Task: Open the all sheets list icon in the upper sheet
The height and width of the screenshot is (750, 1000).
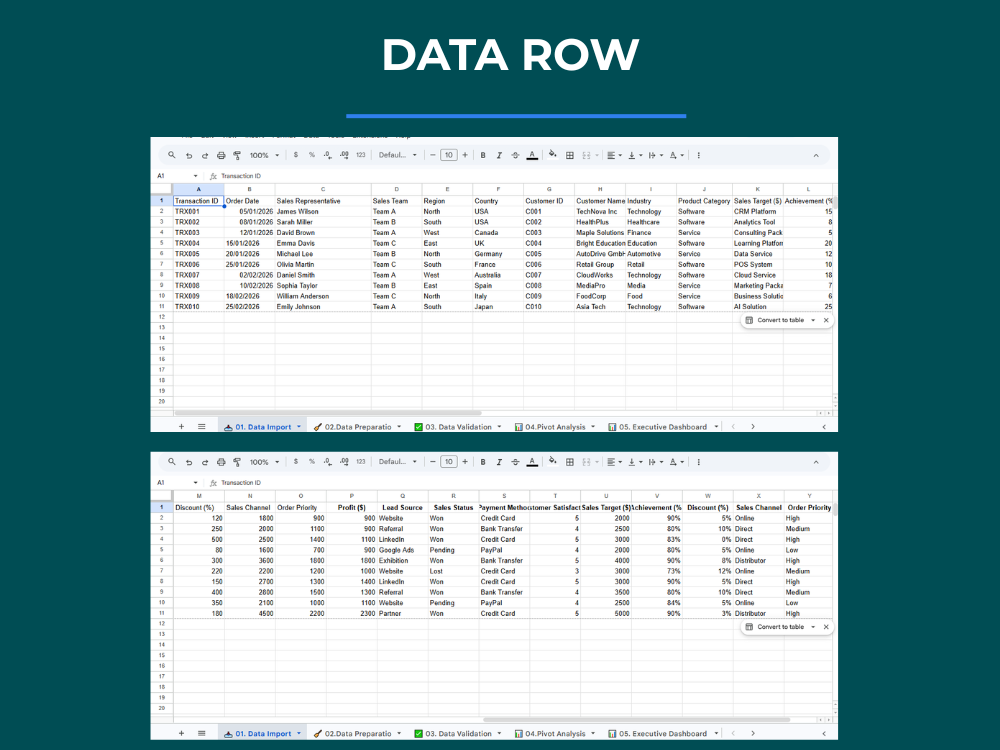Action: [x=202, y=427]
